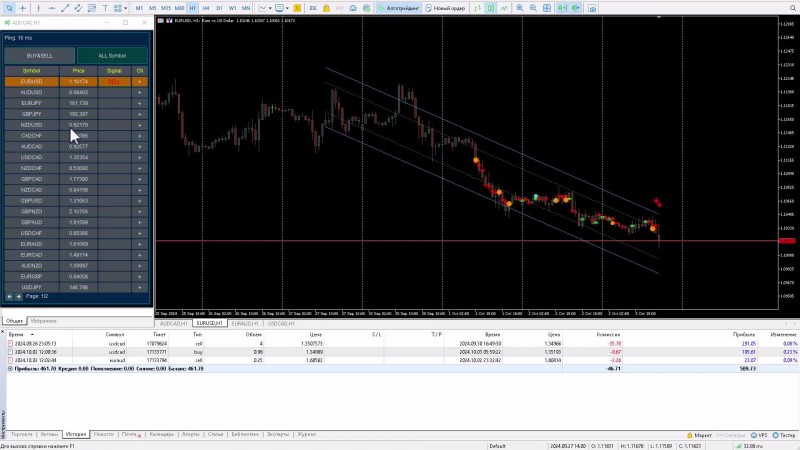Activate the crosshair tool
Viewport: 800px width, 450px height.
[23, 8]
